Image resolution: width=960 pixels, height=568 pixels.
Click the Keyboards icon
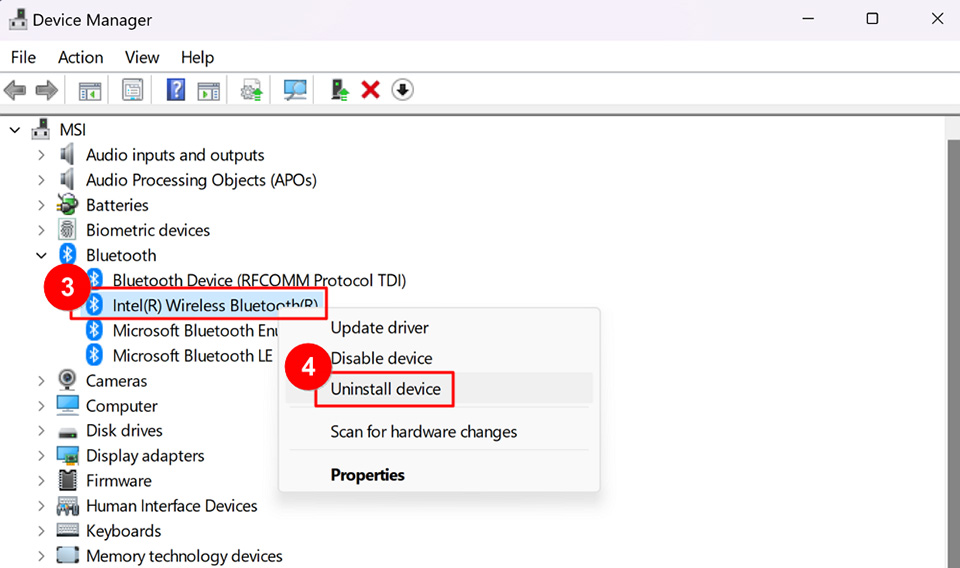click(67, 530)
